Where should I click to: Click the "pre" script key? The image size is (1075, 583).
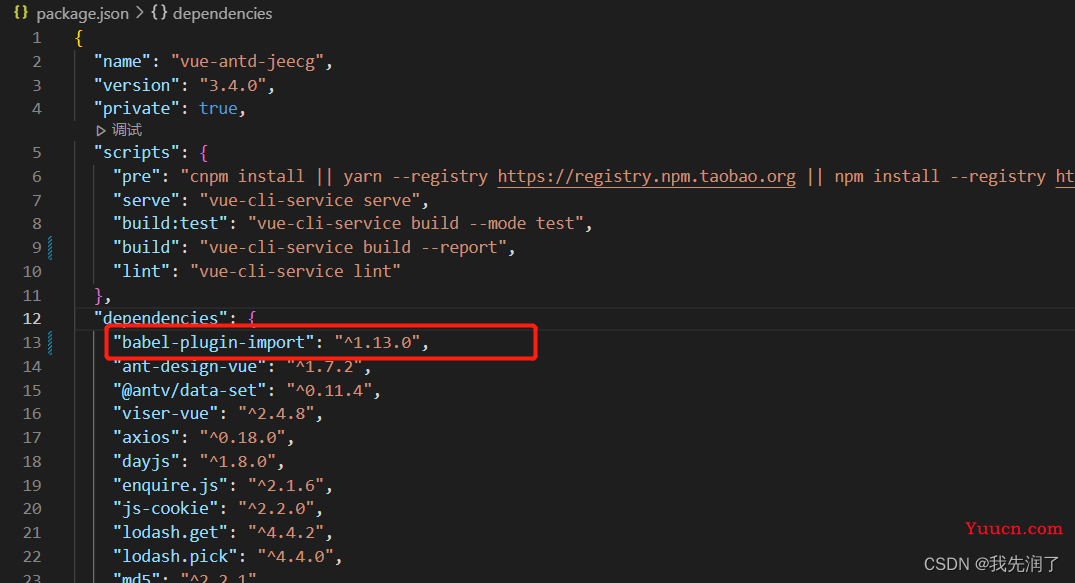click(x=136, y=176)
